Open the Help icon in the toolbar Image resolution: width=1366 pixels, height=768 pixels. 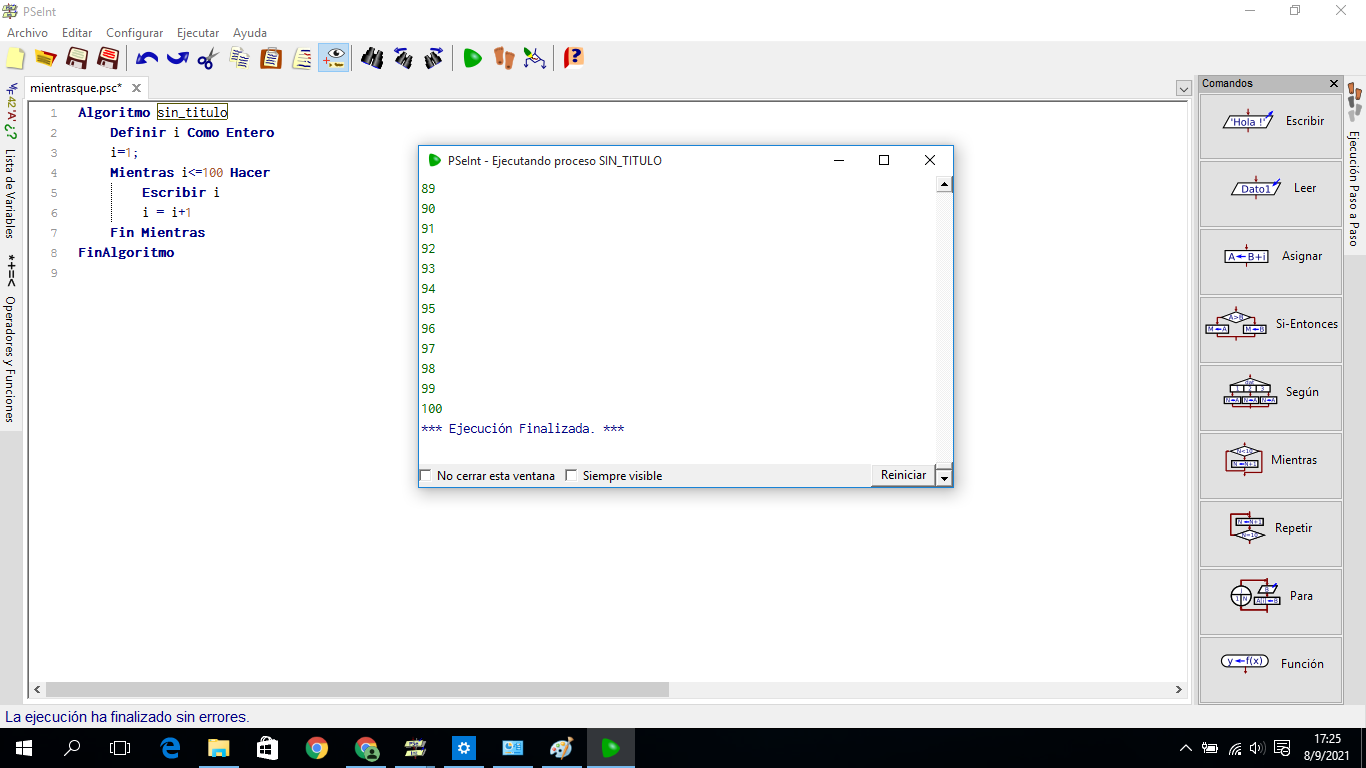pyautogui.click(x=573, y=58)
